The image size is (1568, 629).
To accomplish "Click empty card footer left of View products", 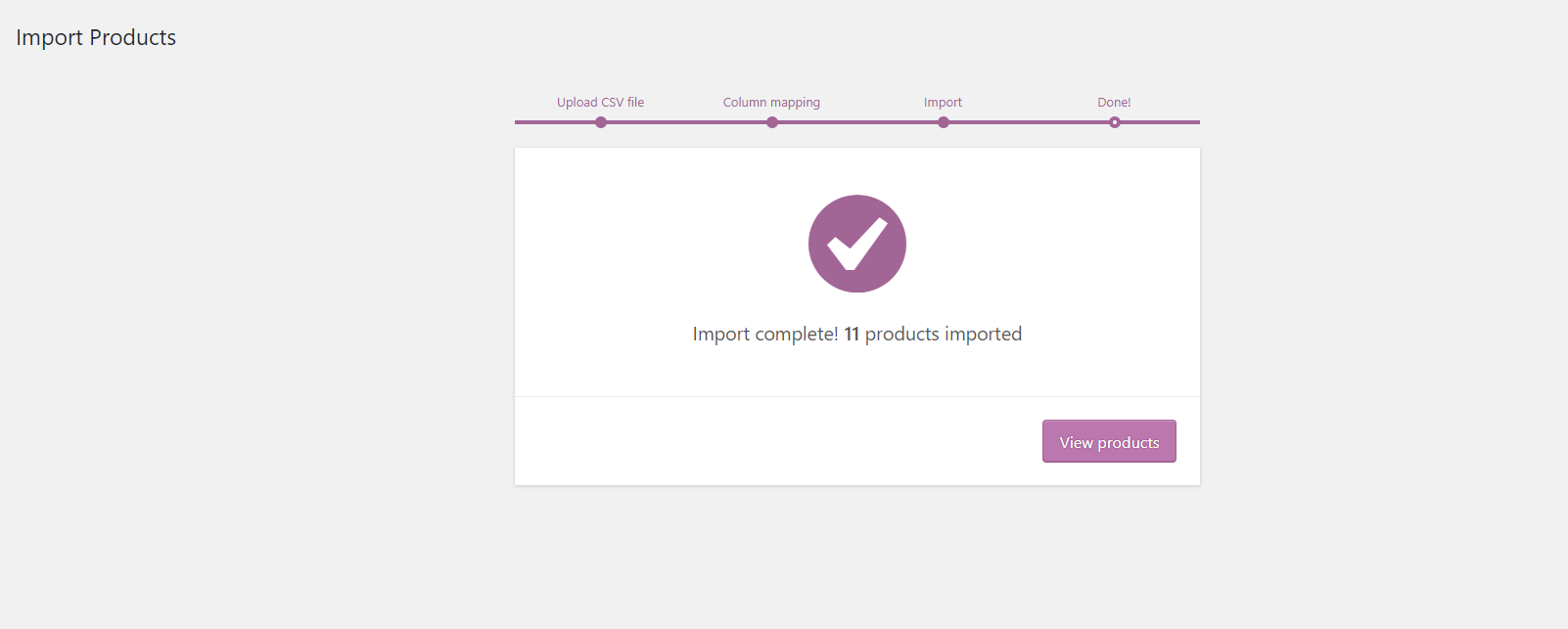I will coord(773,441).
